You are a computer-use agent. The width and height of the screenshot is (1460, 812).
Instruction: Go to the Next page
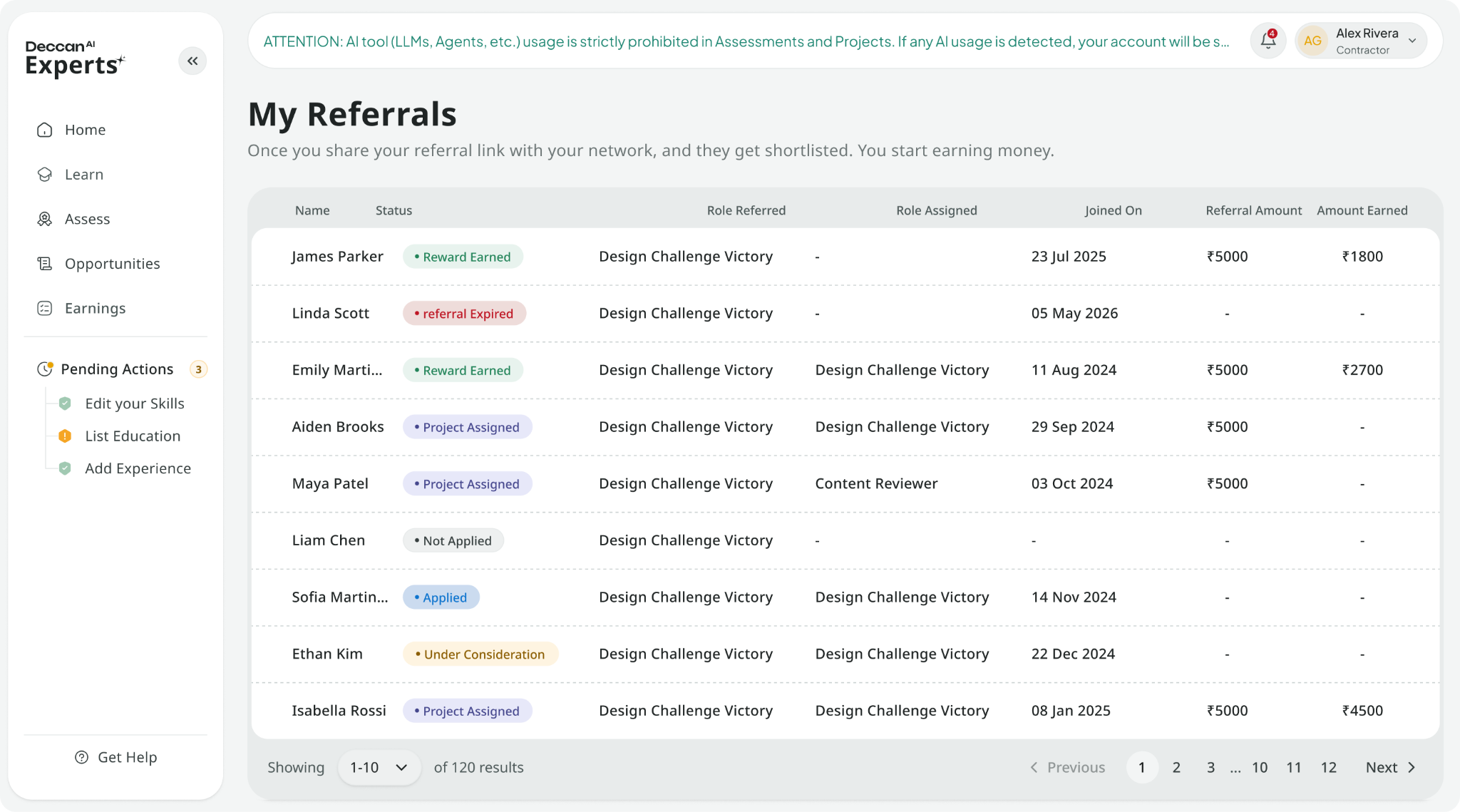coord(1391,767)
